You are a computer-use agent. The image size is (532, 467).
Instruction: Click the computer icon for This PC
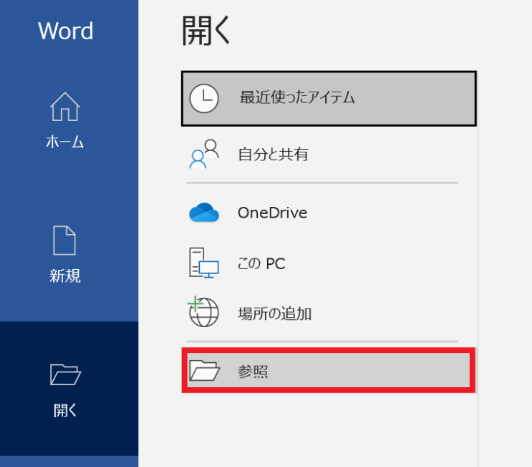pos(204,263)
